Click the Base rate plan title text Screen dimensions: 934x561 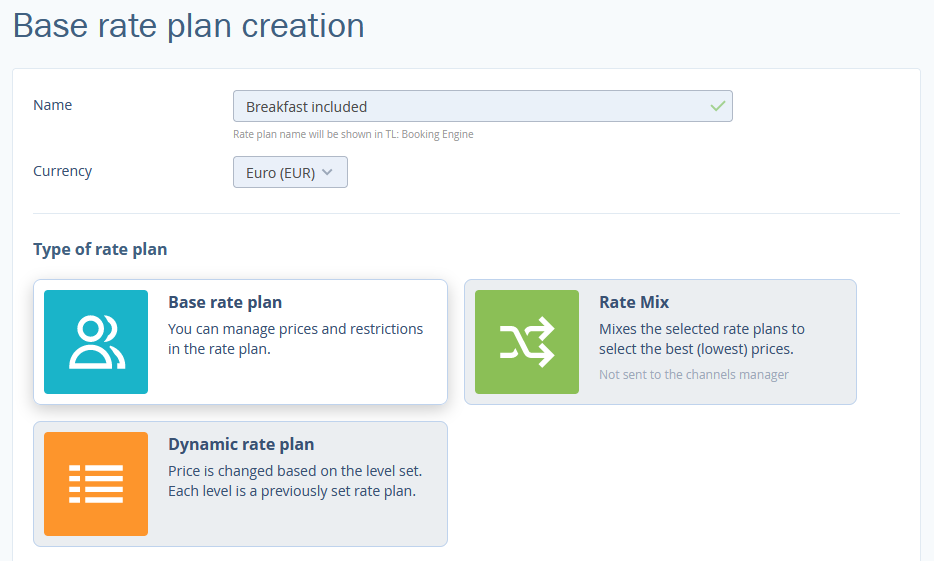[225, 303]
